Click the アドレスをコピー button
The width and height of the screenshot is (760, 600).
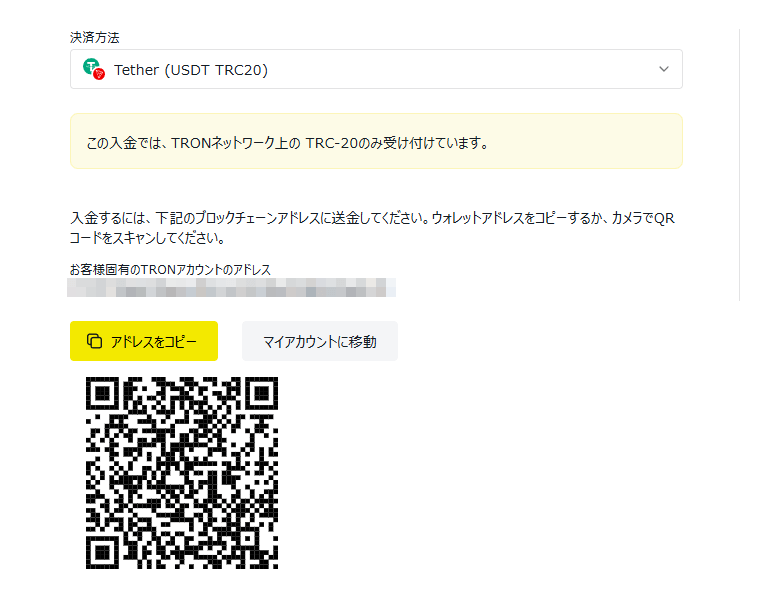point(144,341)
